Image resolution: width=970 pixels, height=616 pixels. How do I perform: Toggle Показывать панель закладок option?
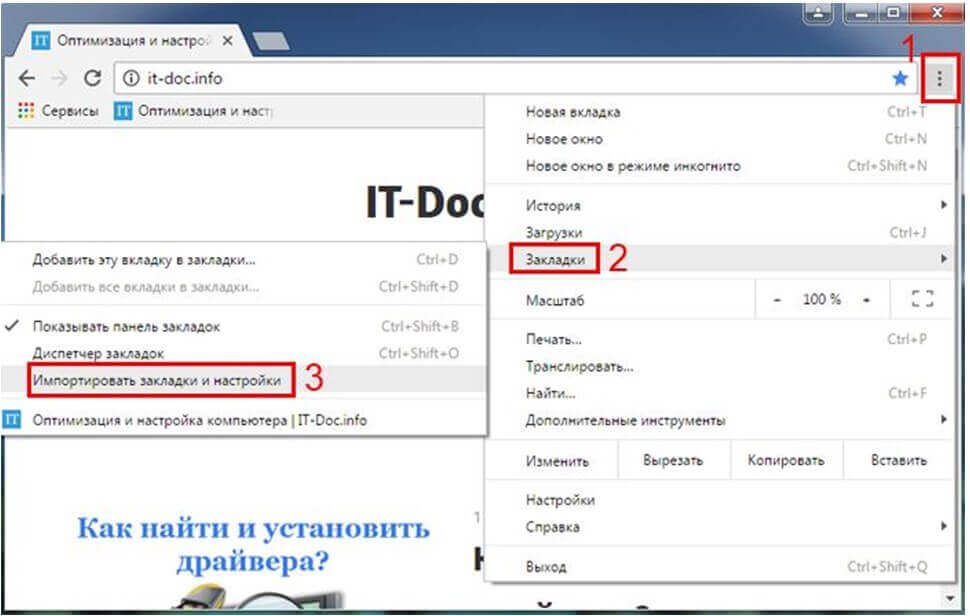pyautogui.click(x=126, y=326)
